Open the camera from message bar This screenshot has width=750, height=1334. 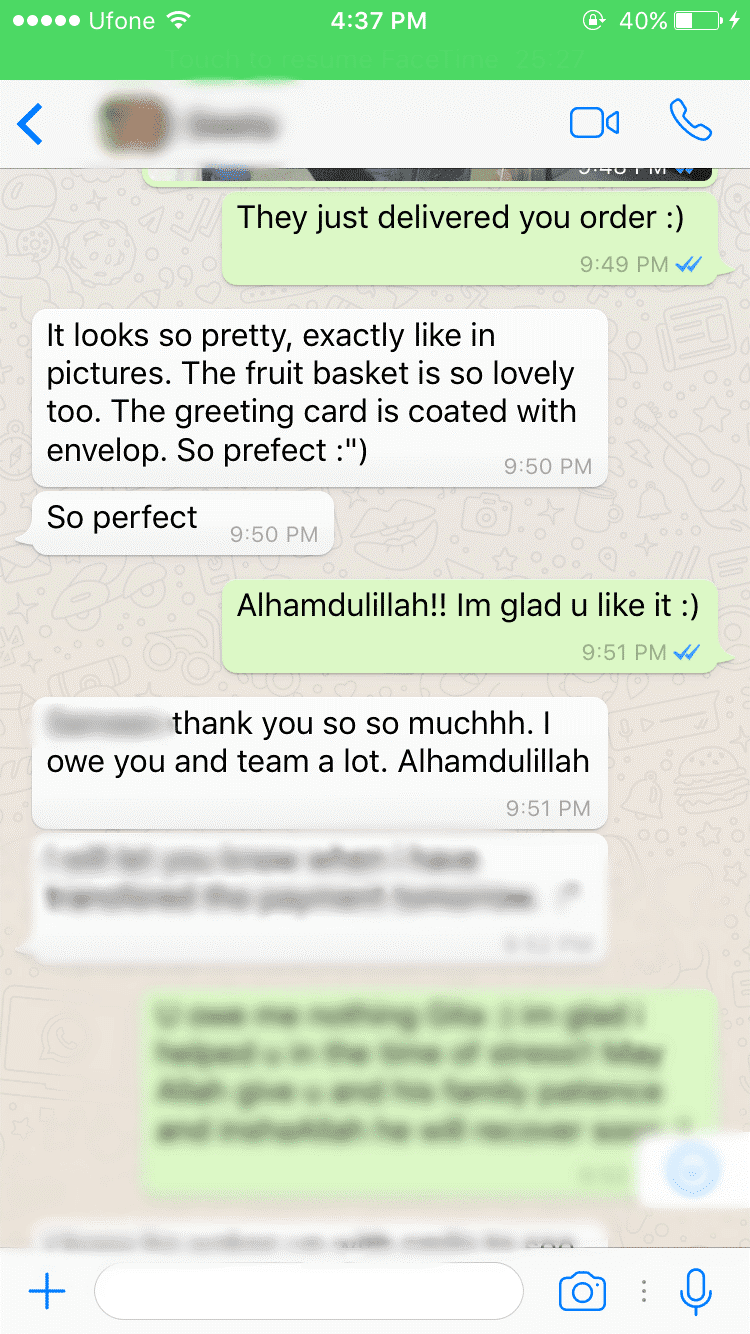coord(582,1291)
